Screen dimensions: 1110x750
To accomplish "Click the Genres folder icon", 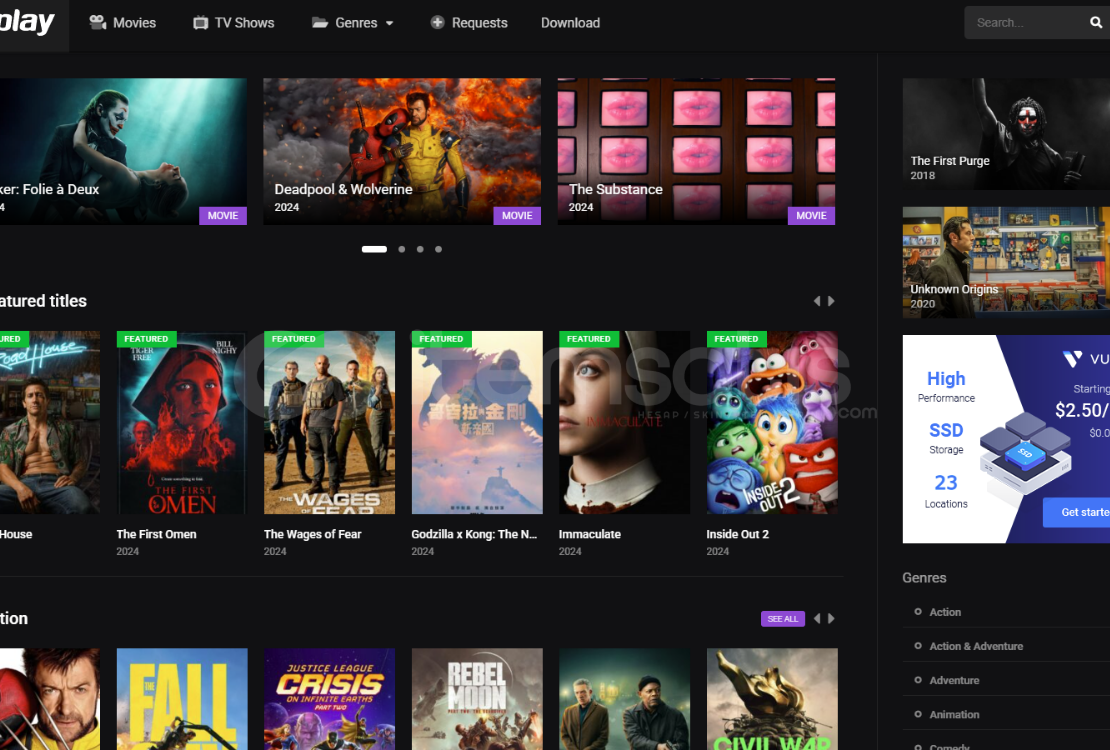I will click(x=320, y=23).
